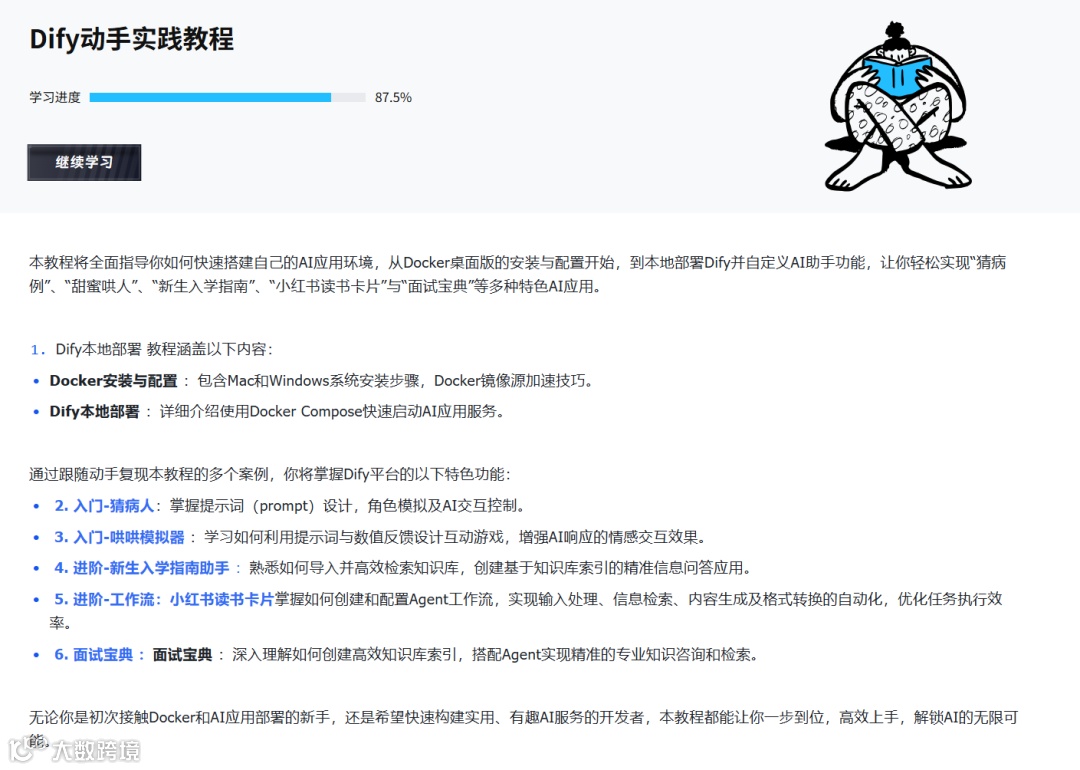
Task: Click the reading figure illustration
Action: tap(897, 106)
